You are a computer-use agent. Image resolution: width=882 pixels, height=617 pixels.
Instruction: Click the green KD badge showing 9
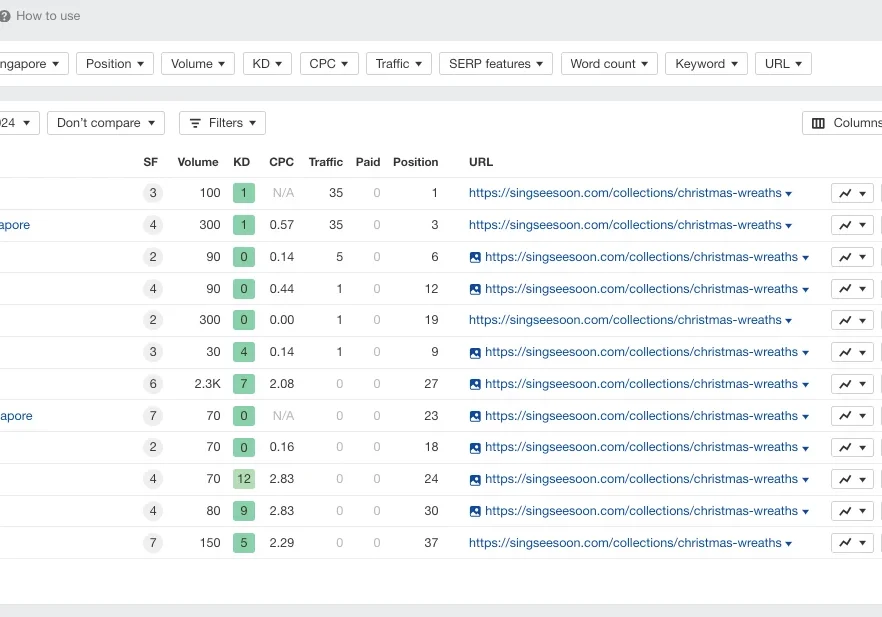[243, 511]
